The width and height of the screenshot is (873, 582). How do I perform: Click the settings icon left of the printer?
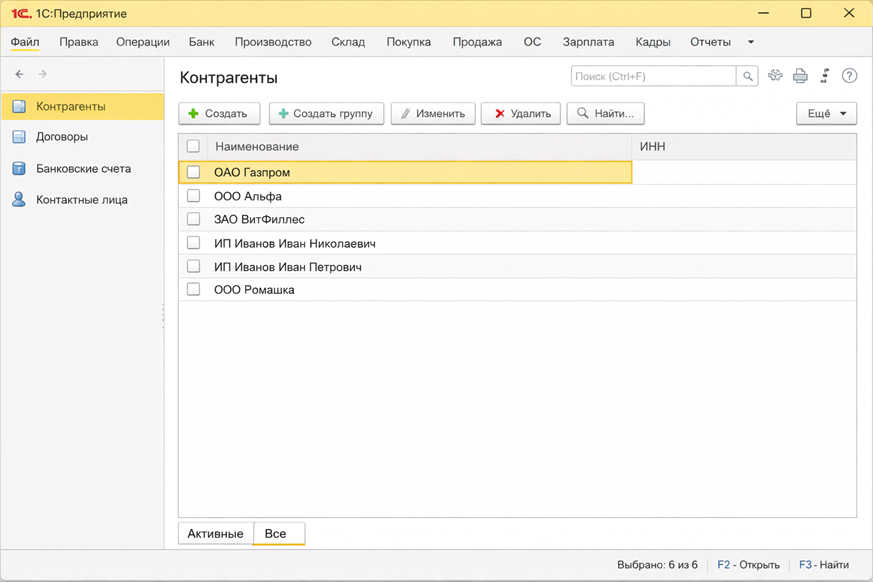(x=775, y=76)
